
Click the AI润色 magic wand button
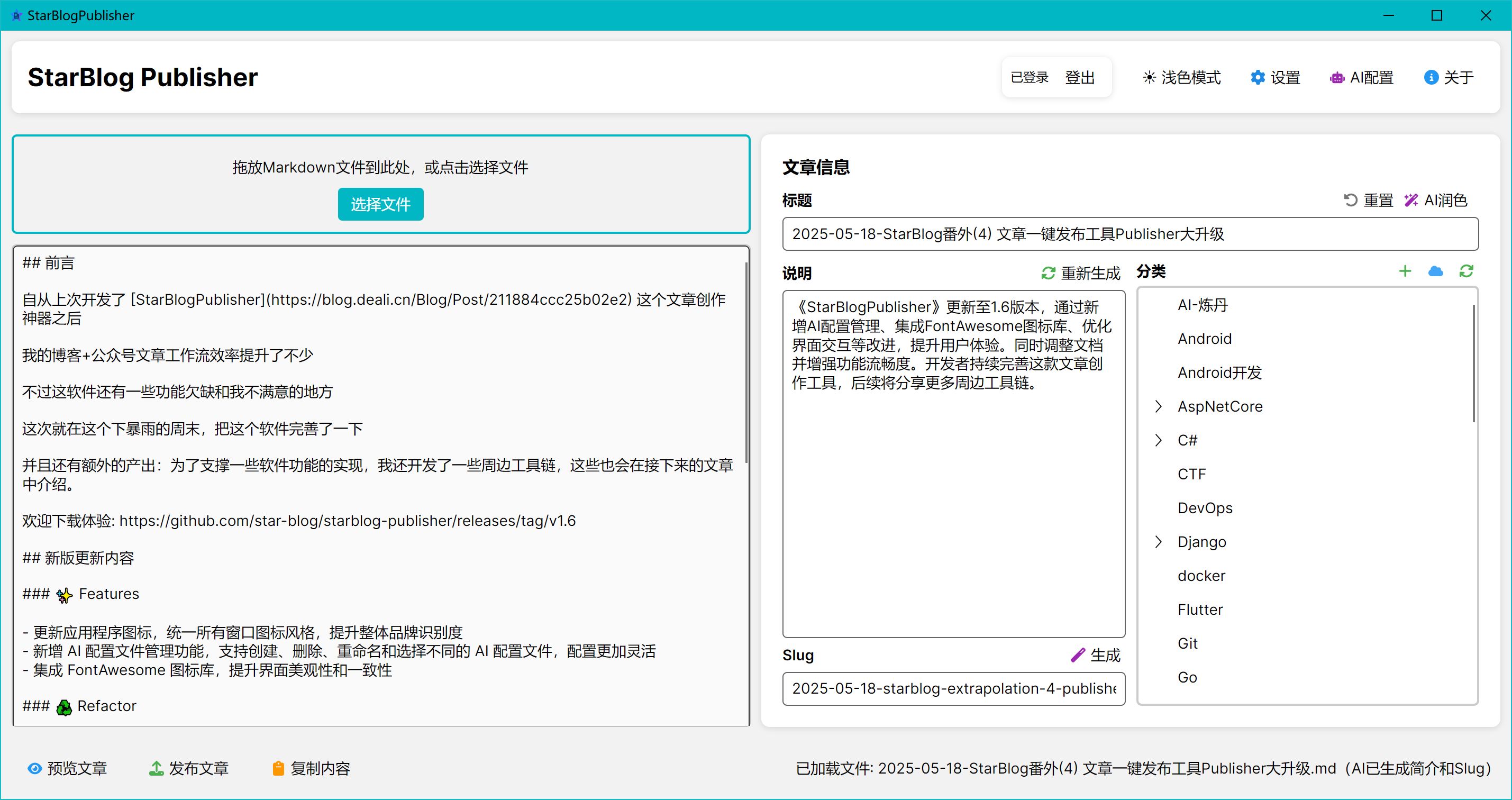(x=1435, y=201)
